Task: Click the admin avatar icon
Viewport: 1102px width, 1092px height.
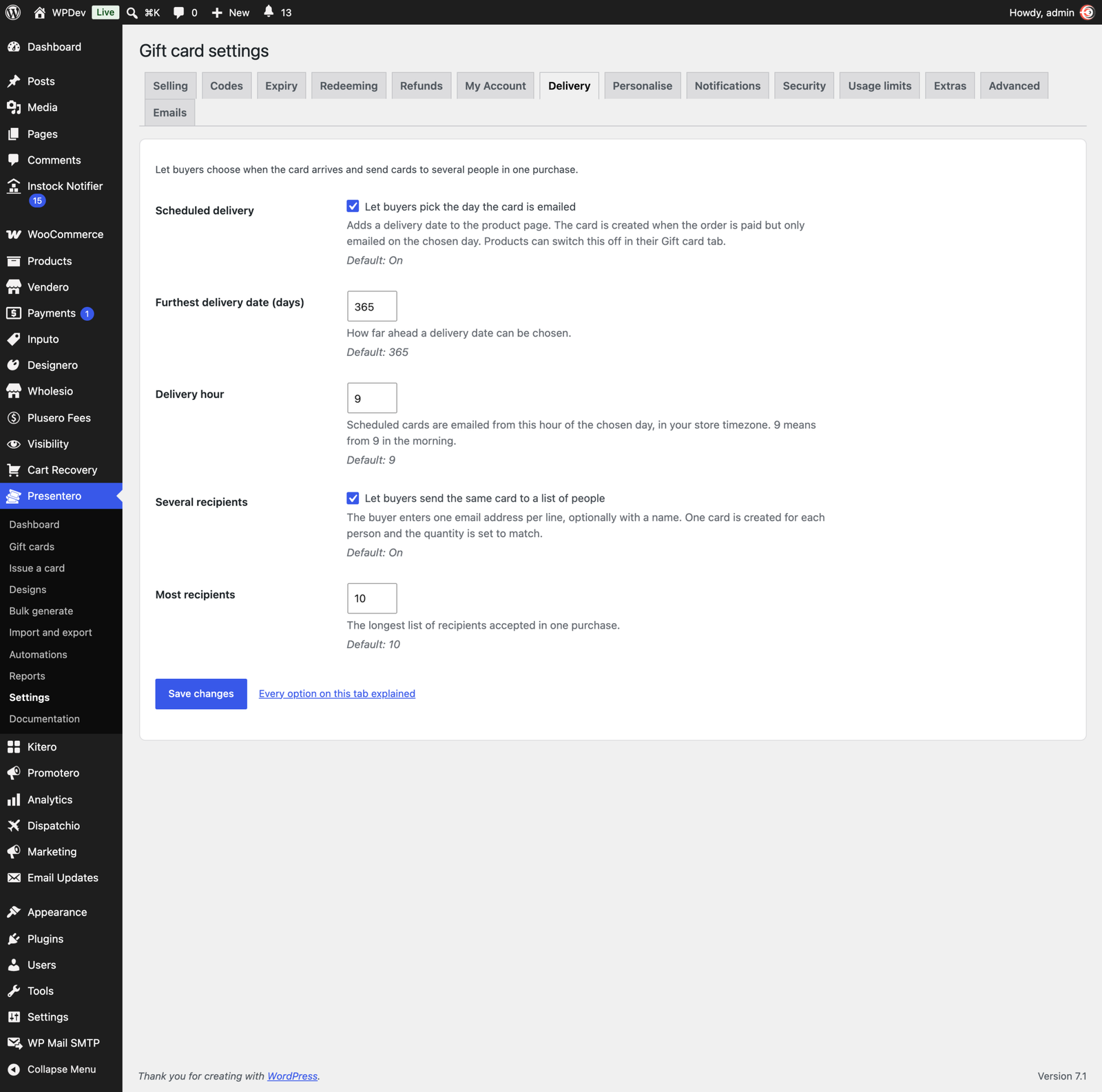Action: pos(1088,12)
